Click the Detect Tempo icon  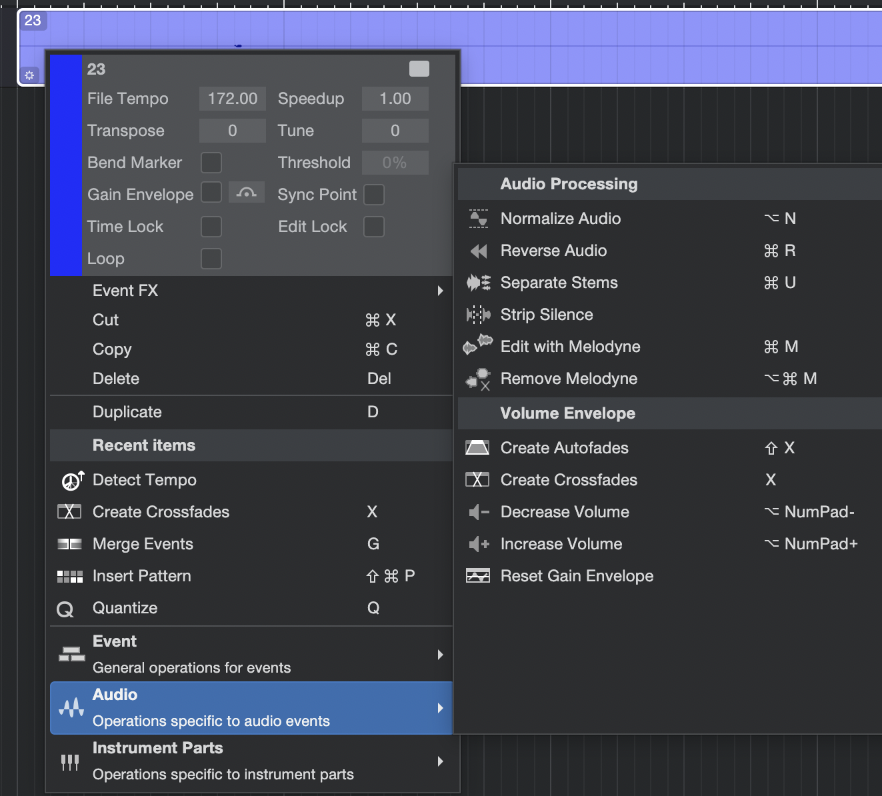(x=72, y=480)
